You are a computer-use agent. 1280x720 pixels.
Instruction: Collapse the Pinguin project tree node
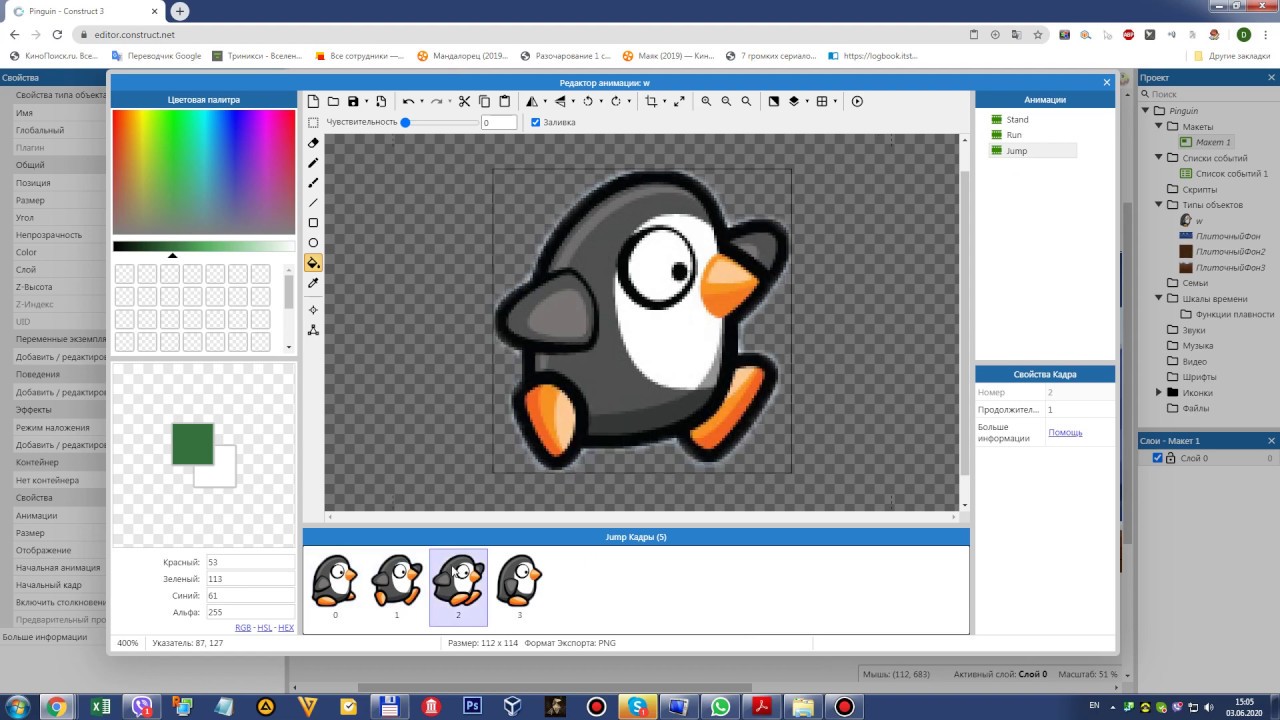click(x=1147, y=111)
